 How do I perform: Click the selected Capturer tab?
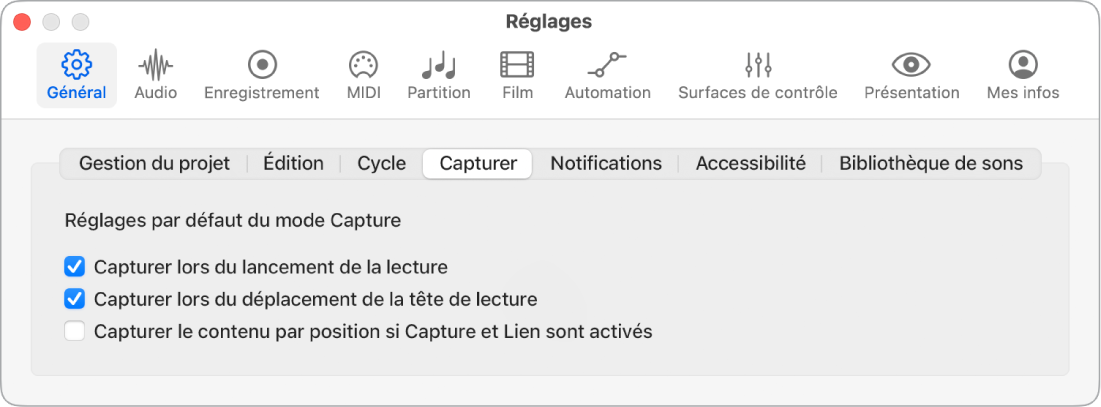click(x=478, y=163)
